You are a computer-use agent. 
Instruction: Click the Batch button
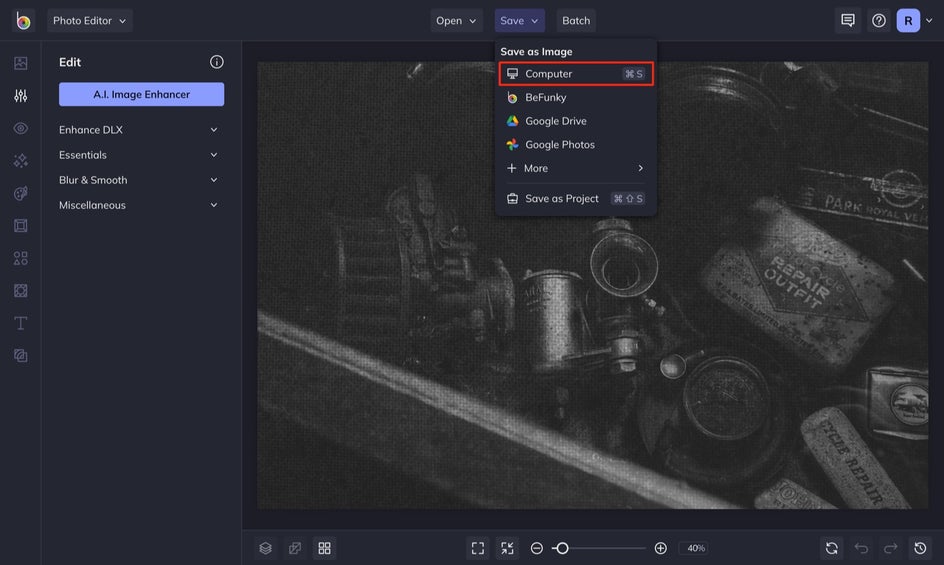[x=576, y=20]
